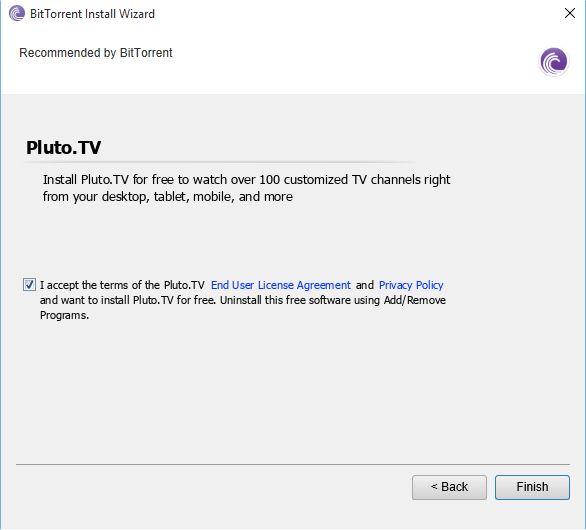Screen dimensions: 586x530
Task: Click the purple BitTorrent logo beside the header
Action: pyautogui.click(x=553, y=62)
